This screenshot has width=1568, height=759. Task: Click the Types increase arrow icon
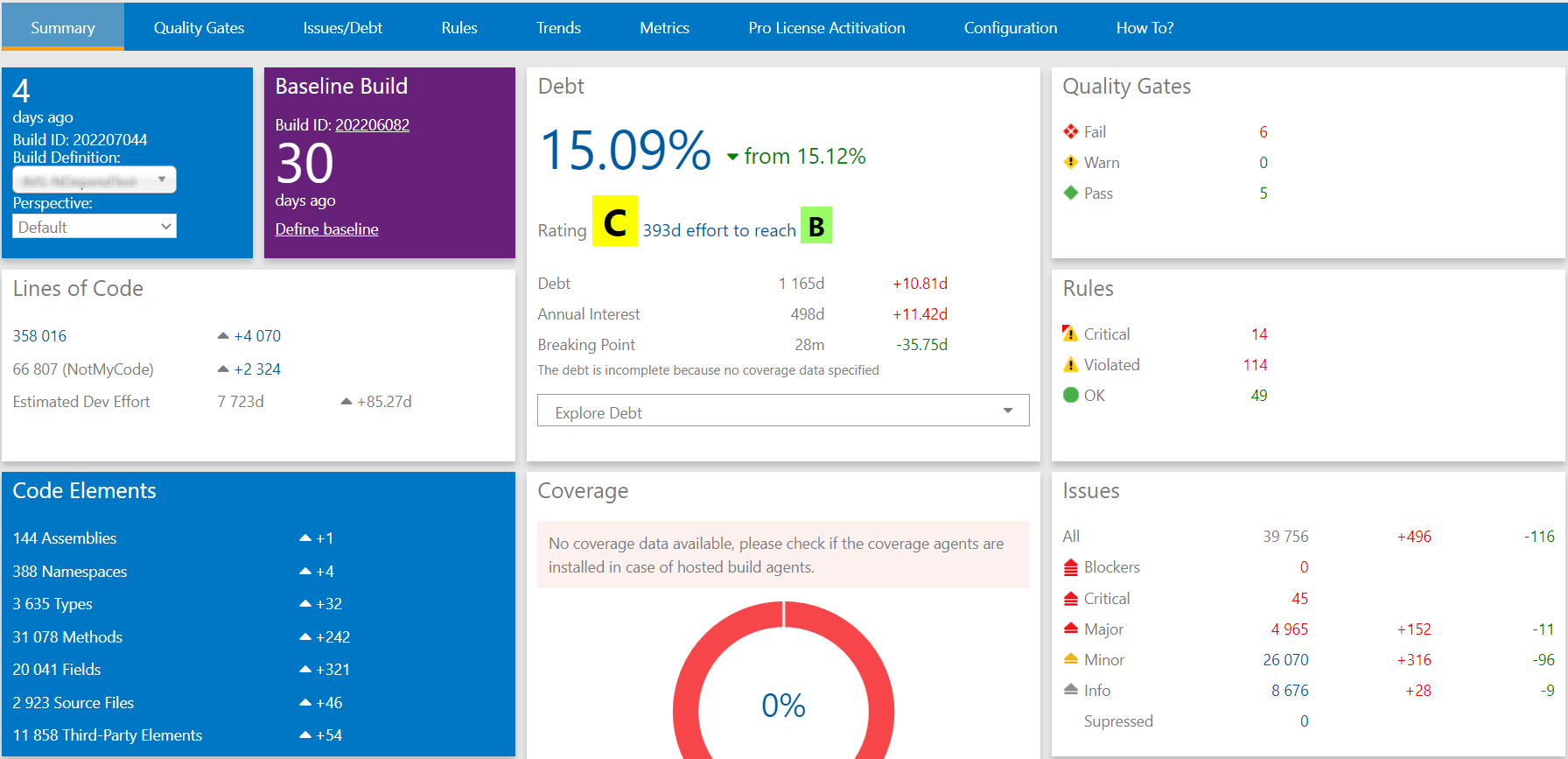[305, 603]
